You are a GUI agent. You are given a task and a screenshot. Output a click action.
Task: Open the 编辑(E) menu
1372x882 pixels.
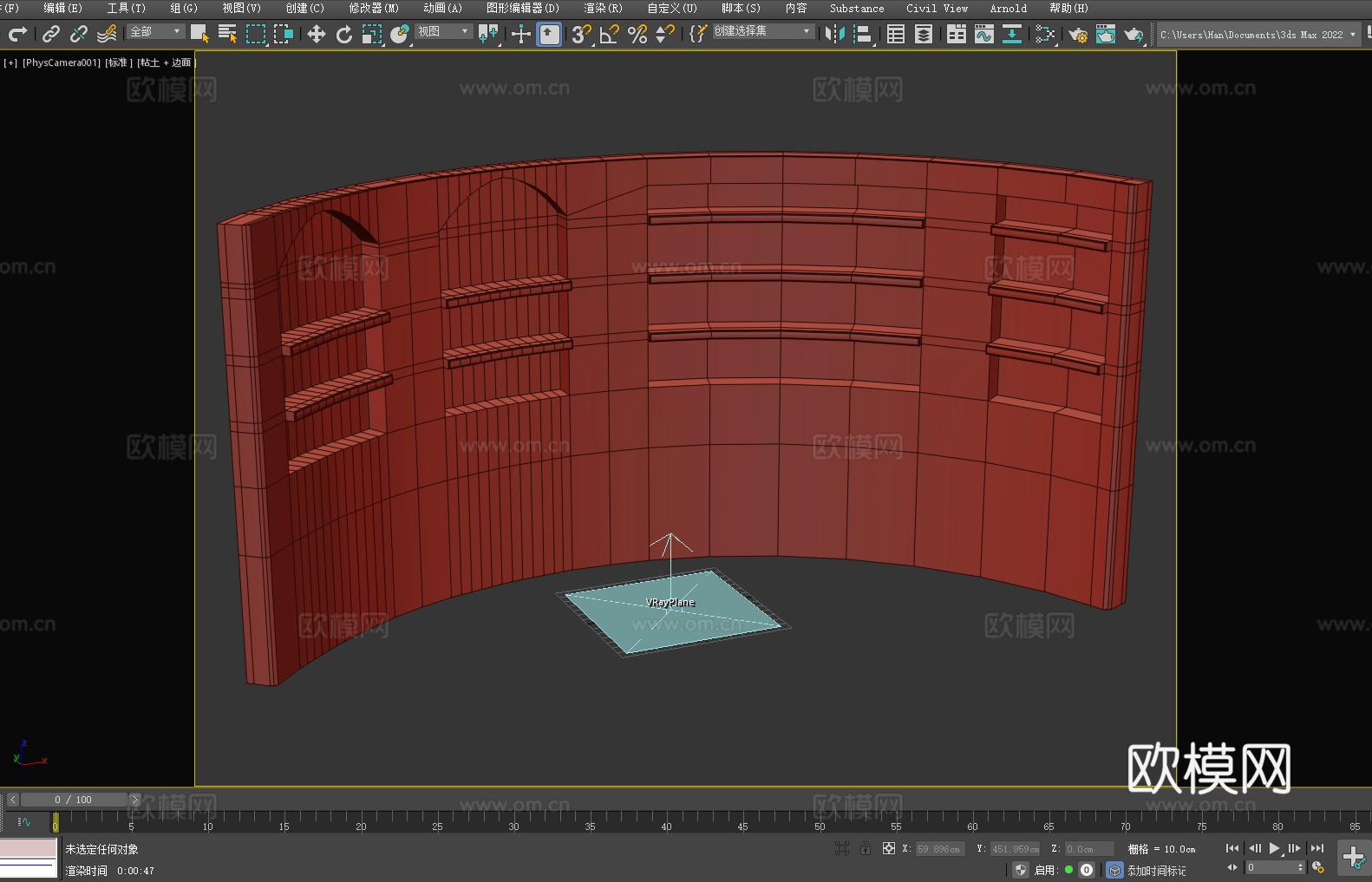click(63, 8)
